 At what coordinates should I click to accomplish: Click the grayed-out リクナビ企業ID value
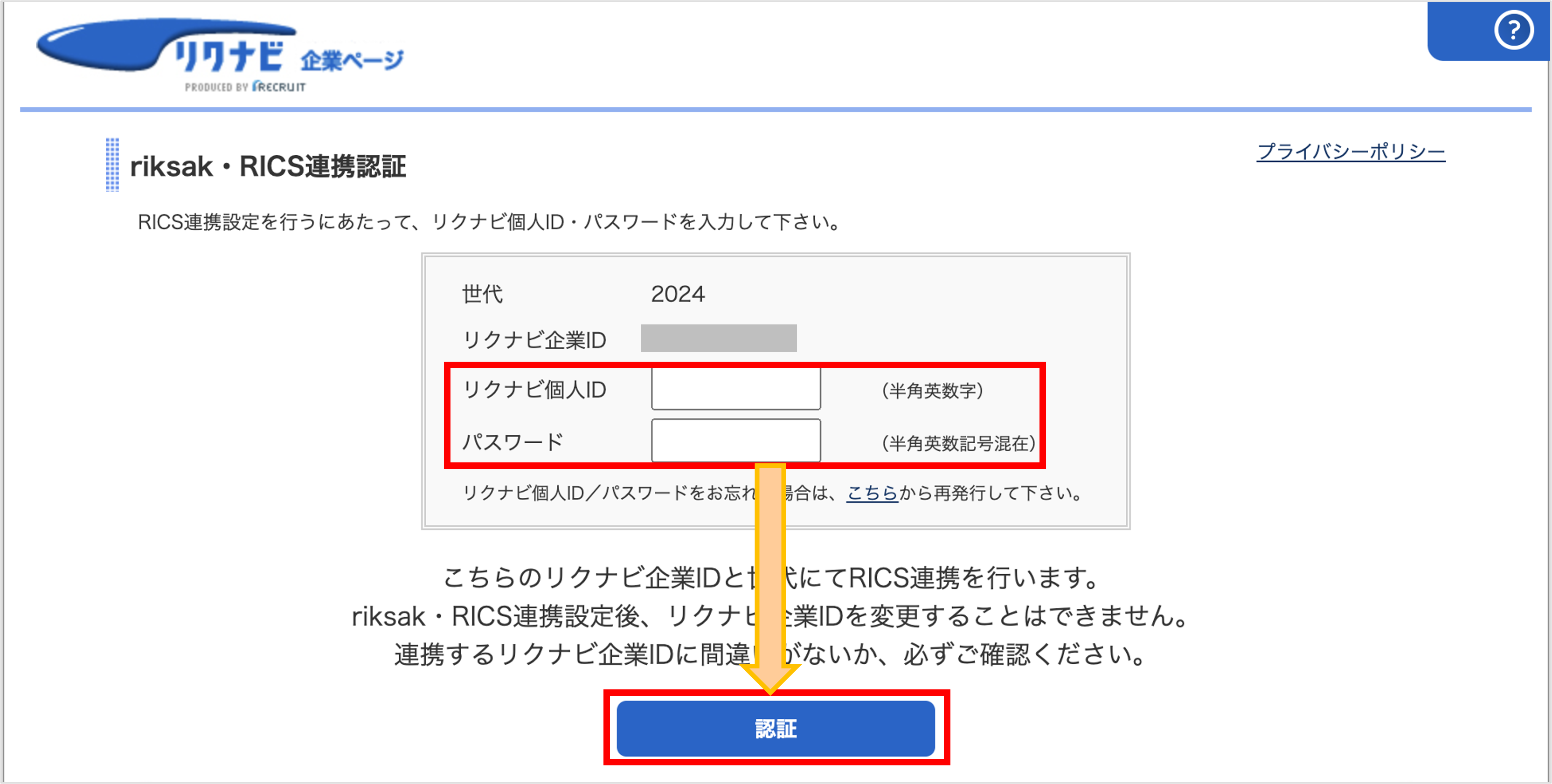[x=719, y=338]
